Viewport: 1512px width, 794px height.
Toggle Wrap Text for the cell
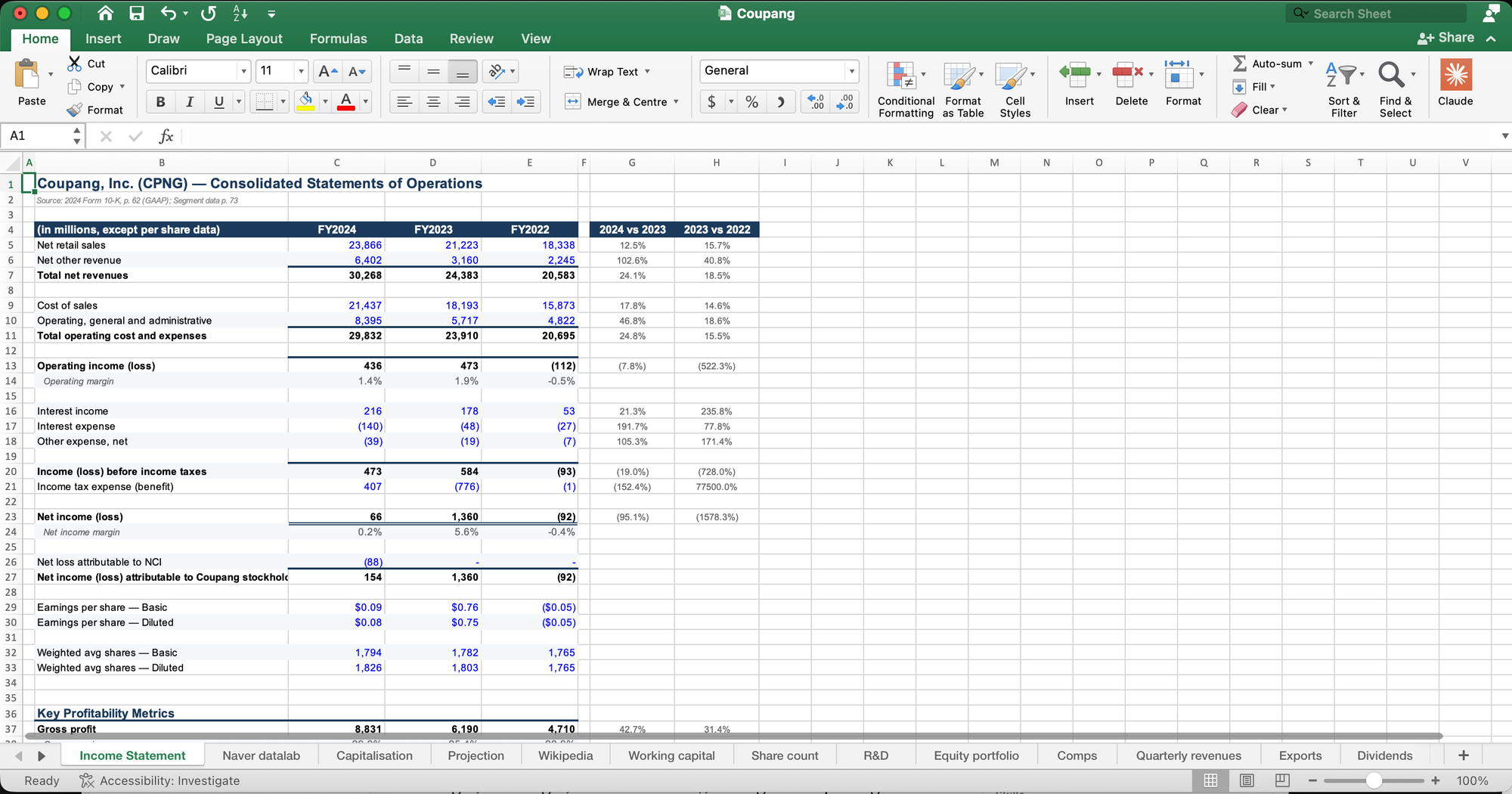(606, 72)
